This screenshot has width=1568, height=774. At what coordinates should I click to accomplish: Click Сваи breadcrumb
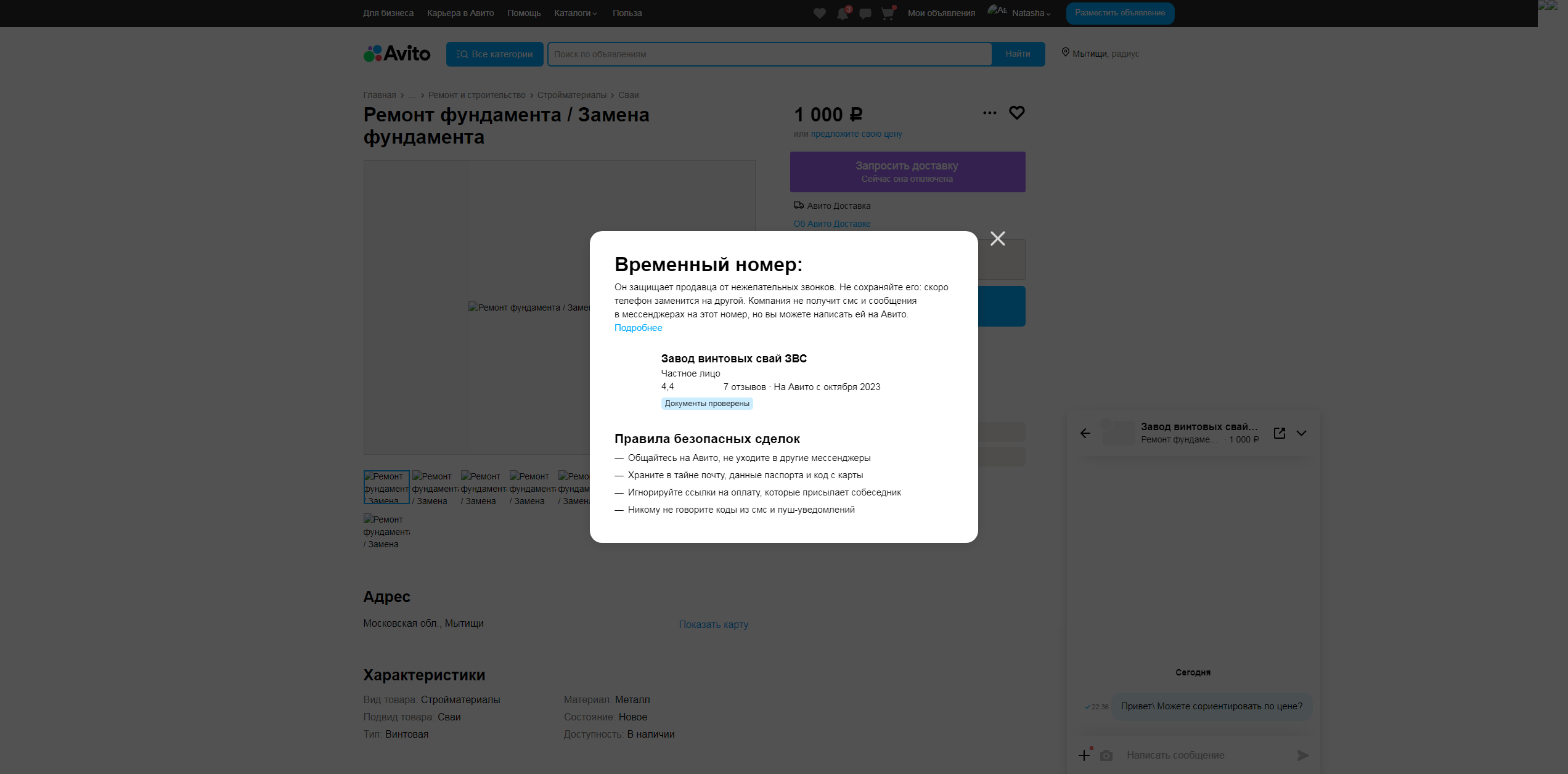[629, 95]
